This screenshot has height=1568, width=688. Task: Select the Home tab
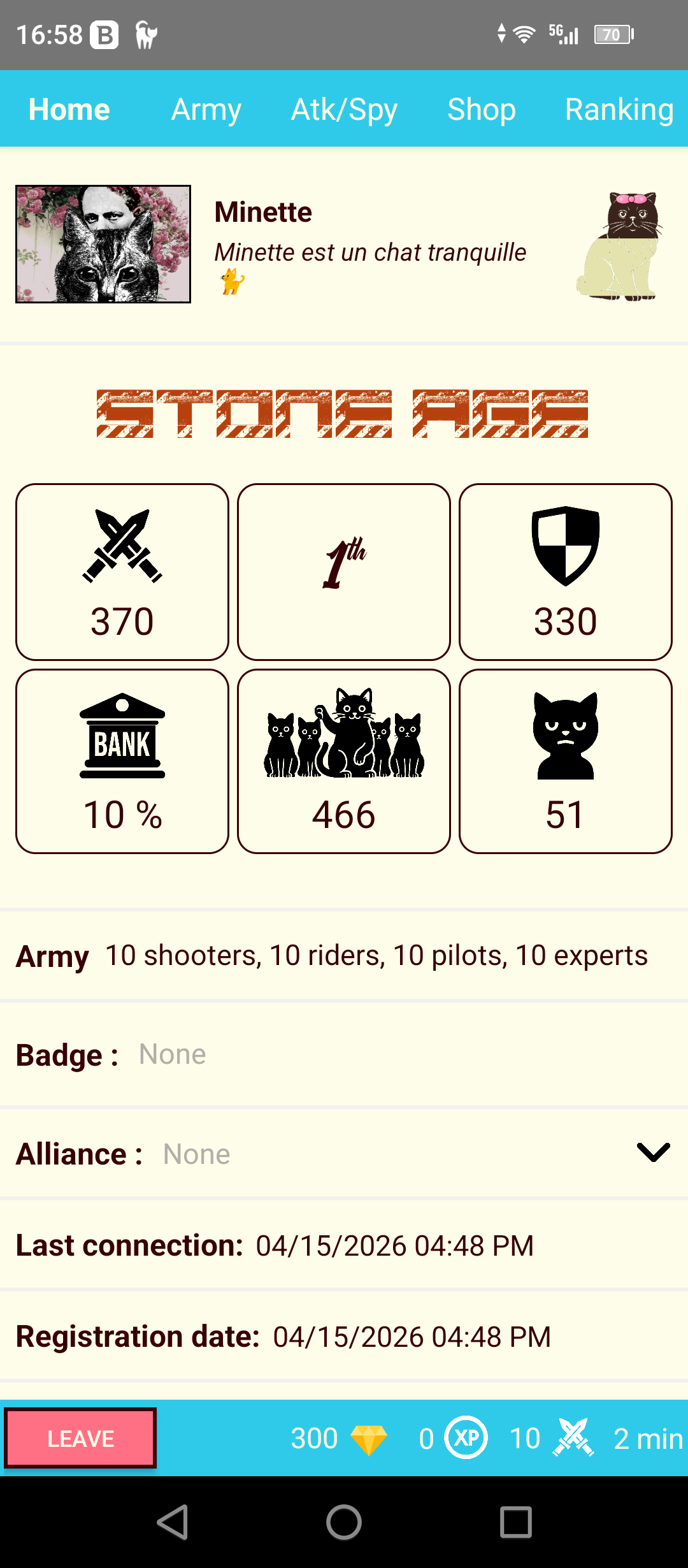[69, 109]
